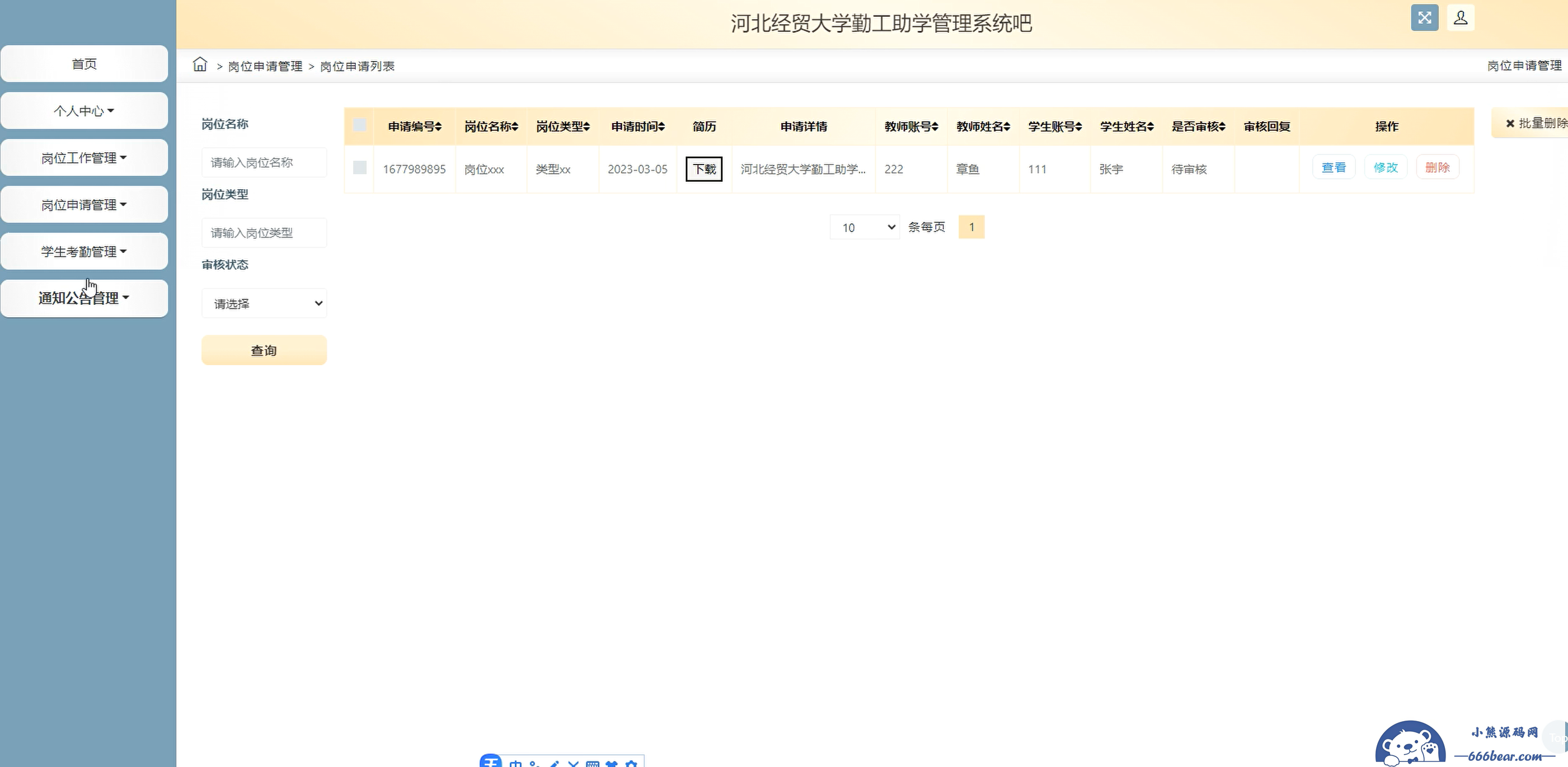Click the fullscreen toggle icon
Image resolution: width=1568 pixels, height=767 pixels.
point(1424,18)
